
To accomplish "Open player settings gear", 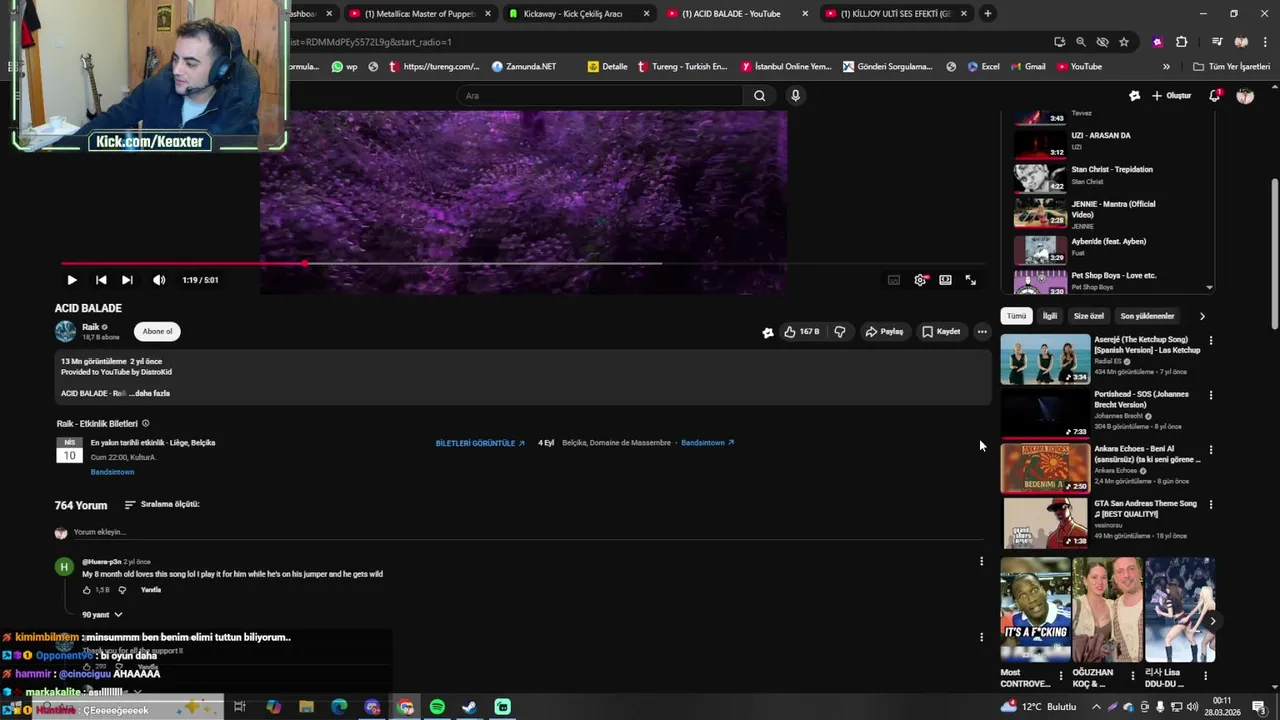I will pyautogui.click(x=920, y=280).
